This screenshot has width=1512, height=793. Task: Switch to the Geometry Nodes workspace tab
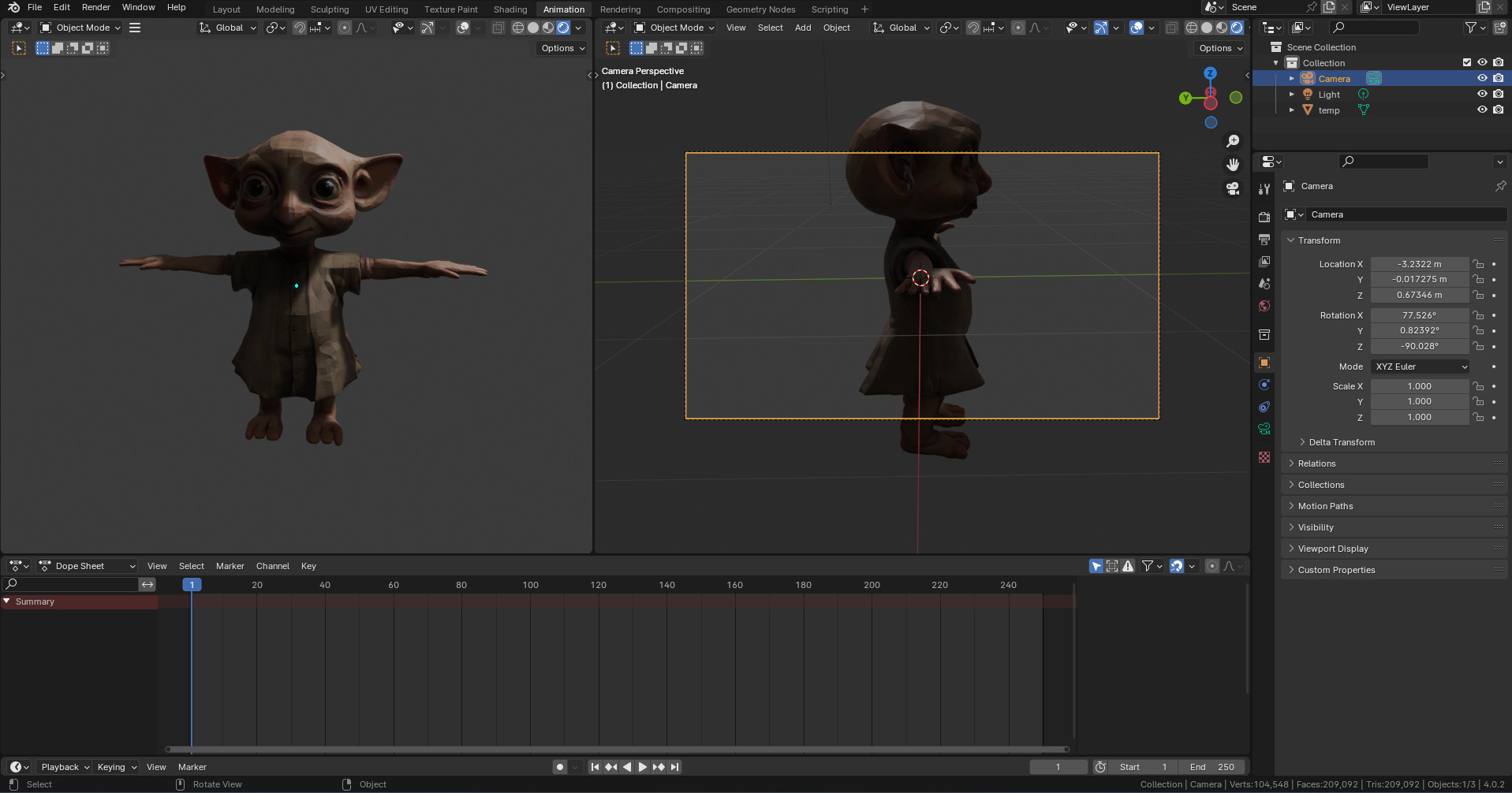tap(760, 9)
